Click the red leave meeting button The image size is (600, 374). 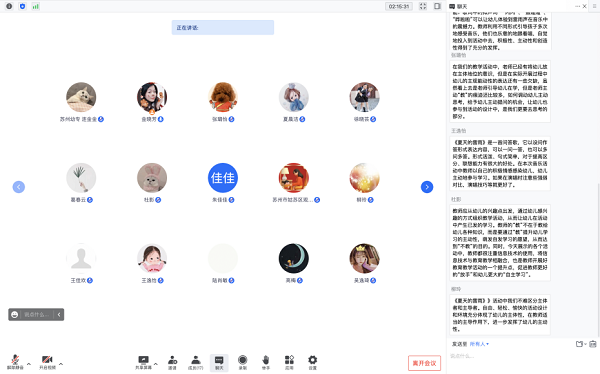(x=424, y=363)
